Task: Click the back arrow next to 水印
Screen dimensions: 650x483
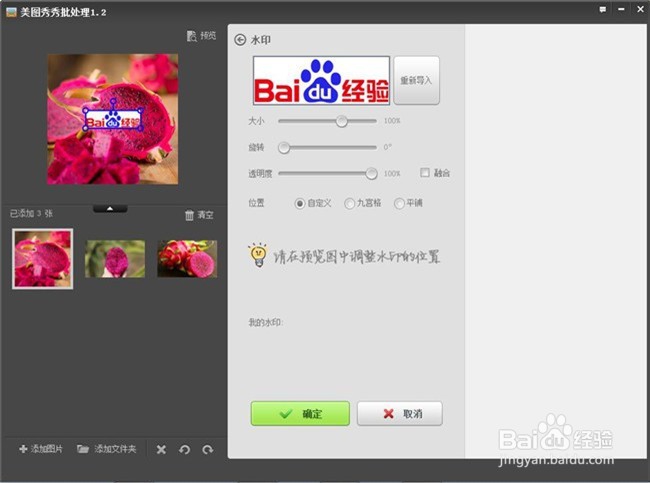Action: point(240,40)
